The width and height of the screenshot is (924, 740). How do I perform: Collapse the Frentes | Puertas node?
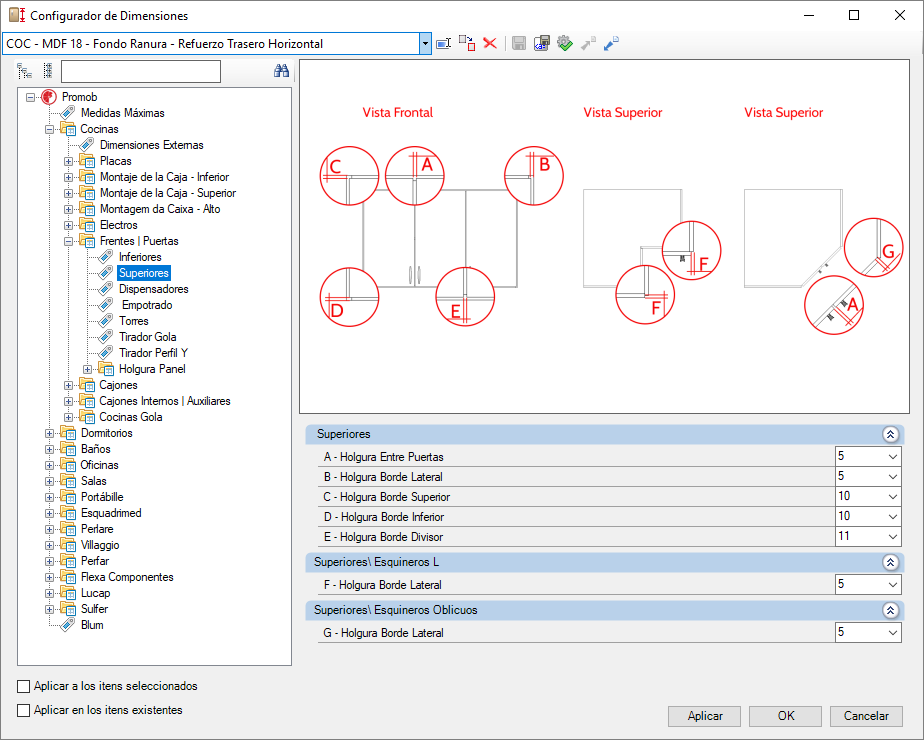pyautogui.click(x=68, y=241)
